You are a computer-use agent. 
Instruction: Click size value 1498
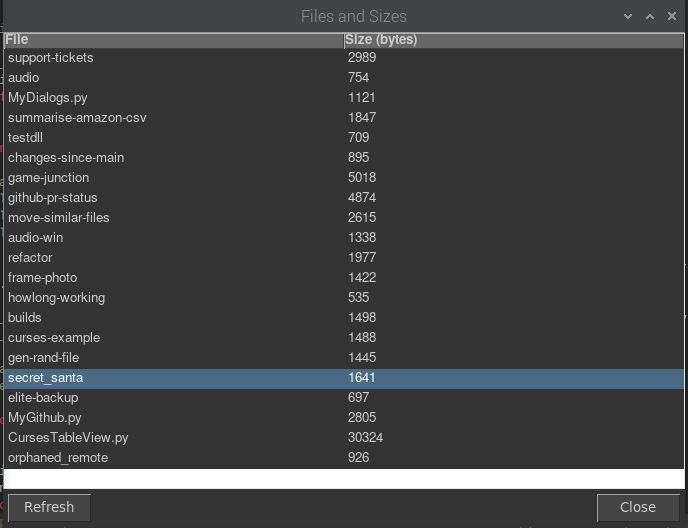(362, 317)
